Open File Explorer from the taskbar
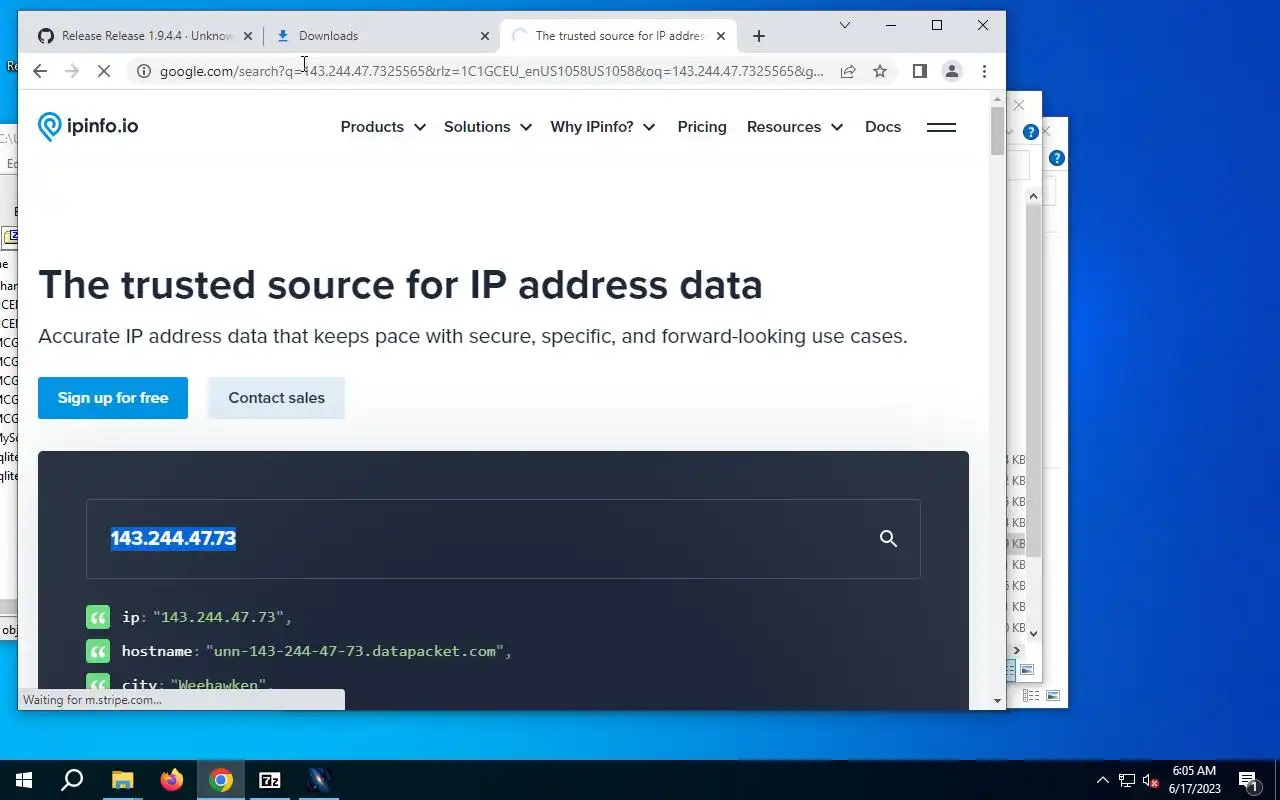This screenshot has height=800, width=1280. click(122, 780)
